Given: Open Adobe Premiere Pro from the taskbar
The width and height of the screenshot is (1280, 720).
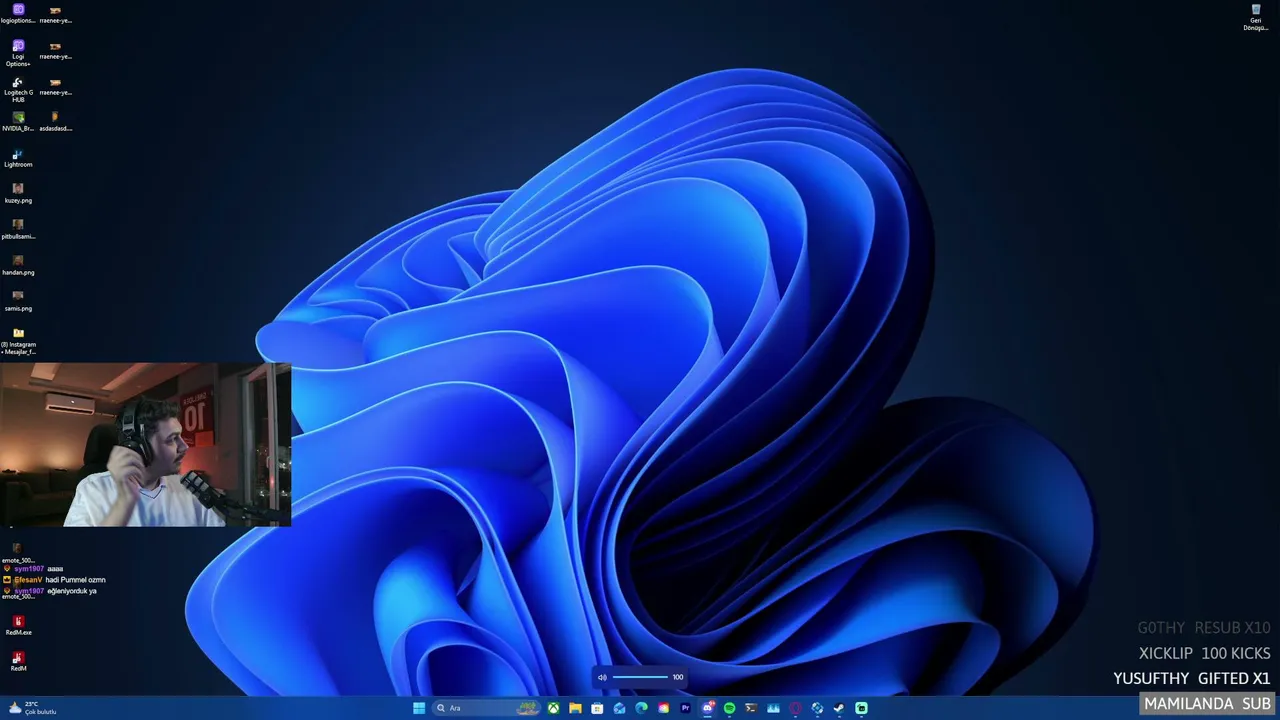Looking at the screenshot, I should (685, 708).
